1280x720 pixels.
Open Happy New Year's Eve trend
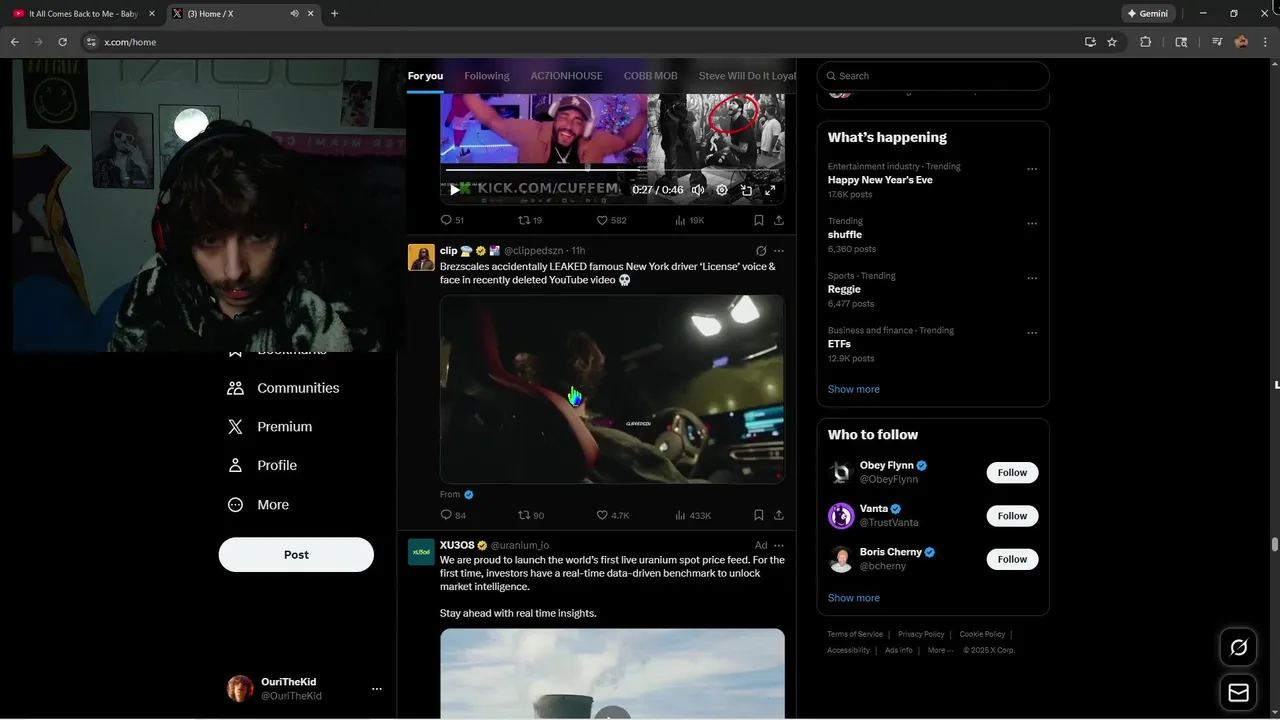(x=880, y=180)
